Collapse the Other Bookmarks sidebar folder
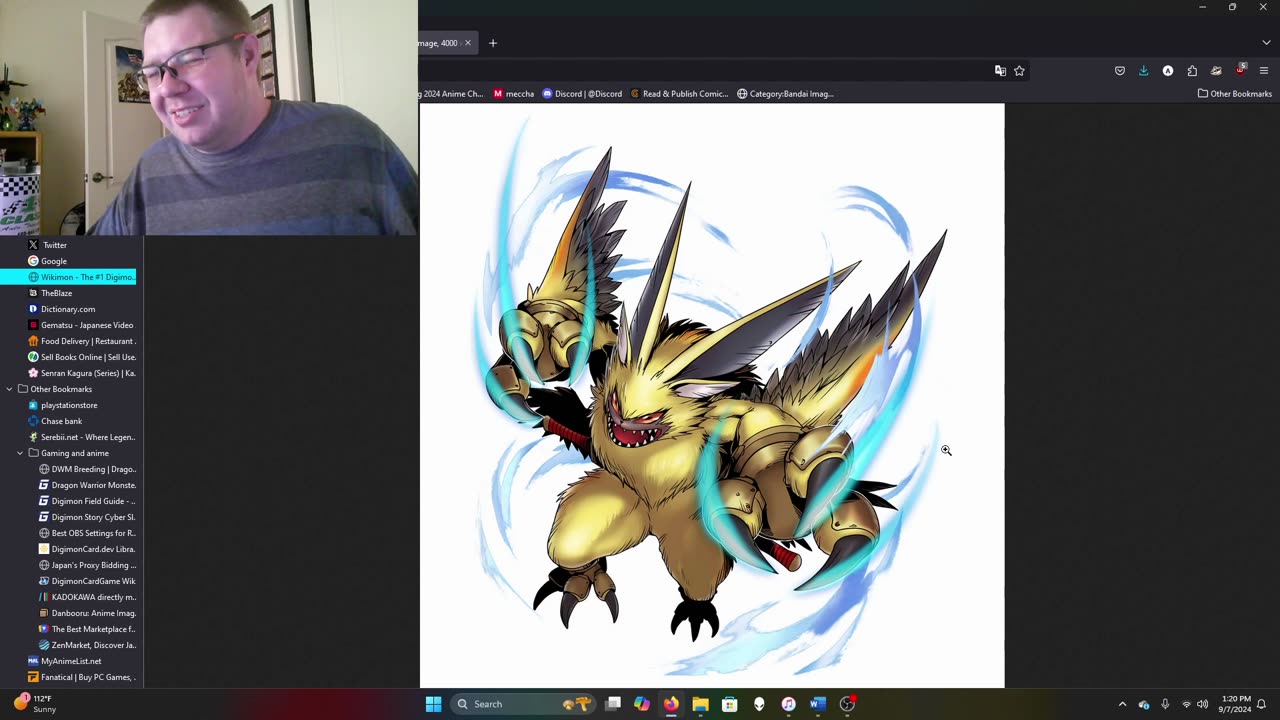 click(9, 389)
